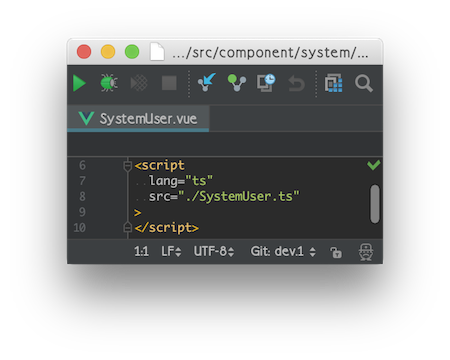
Task: Click the fold marker at line 10 closing script
Action: [x=127, y=227]
